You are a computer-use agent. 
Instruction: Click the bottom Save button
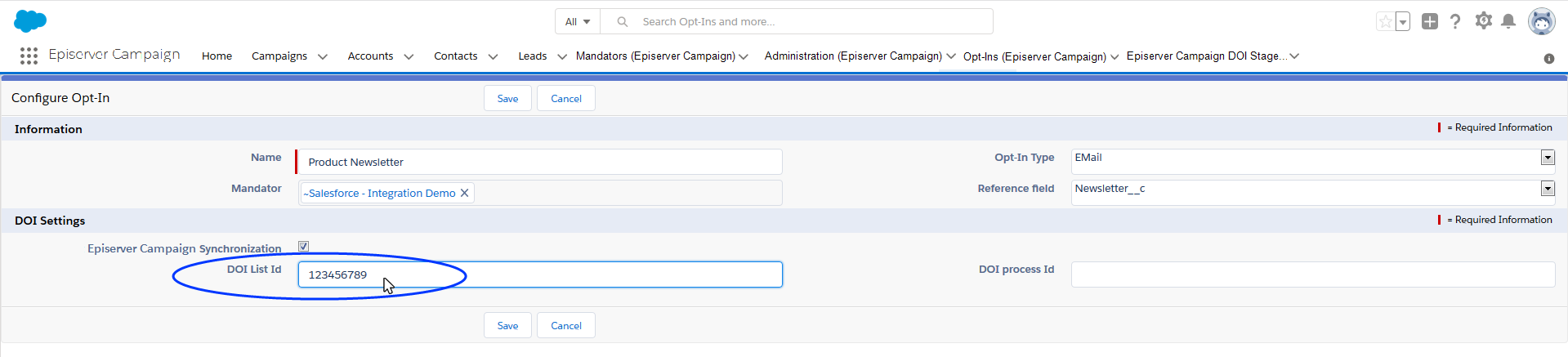507,325
